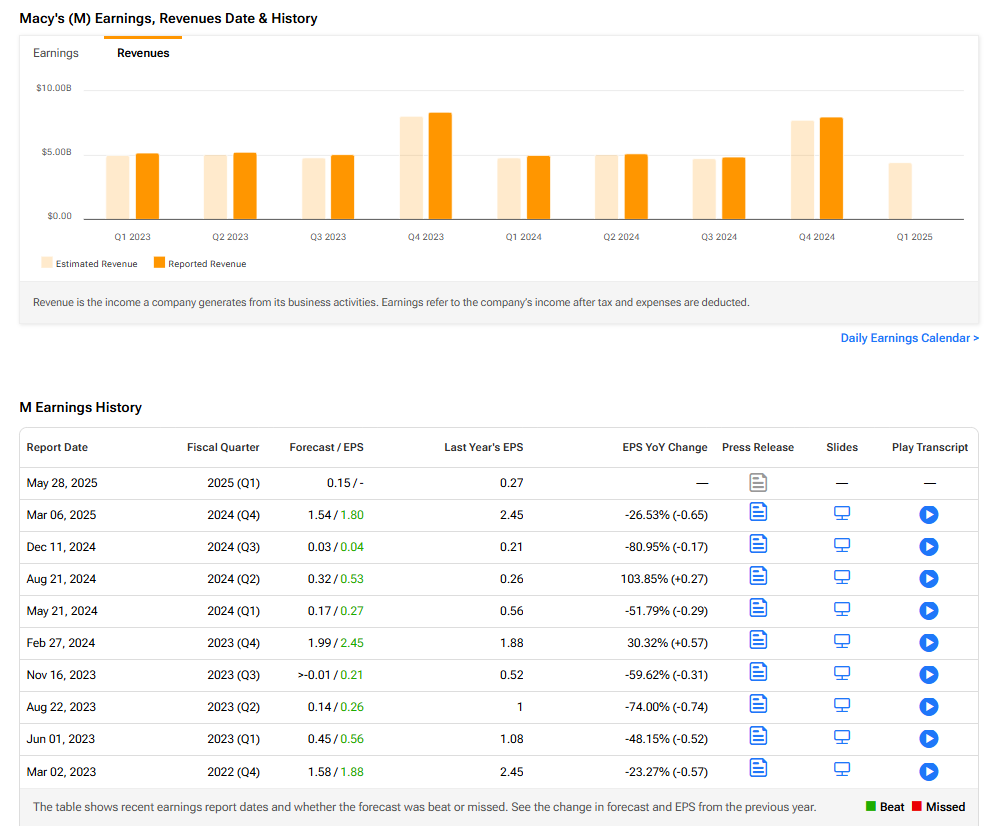Open press release for Nov 16, 2023 report
This screenshot has width=984, height=826.
758,672
